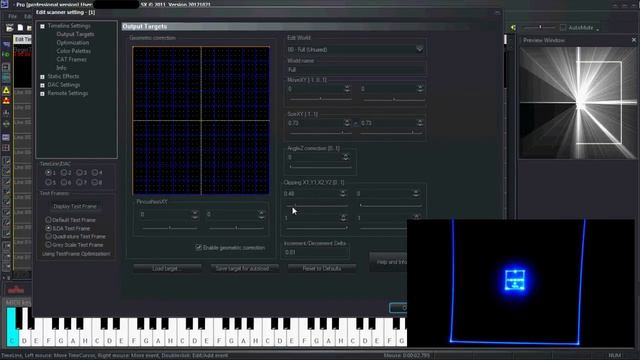Expand the DAC Settings tree node
The height and width of the screenshot is (360, 640).
click(42, 85)
